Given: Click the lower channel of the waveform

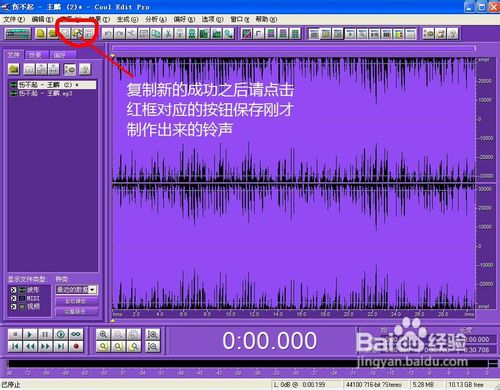Looking at the screenshot, I should coord(294,247).
